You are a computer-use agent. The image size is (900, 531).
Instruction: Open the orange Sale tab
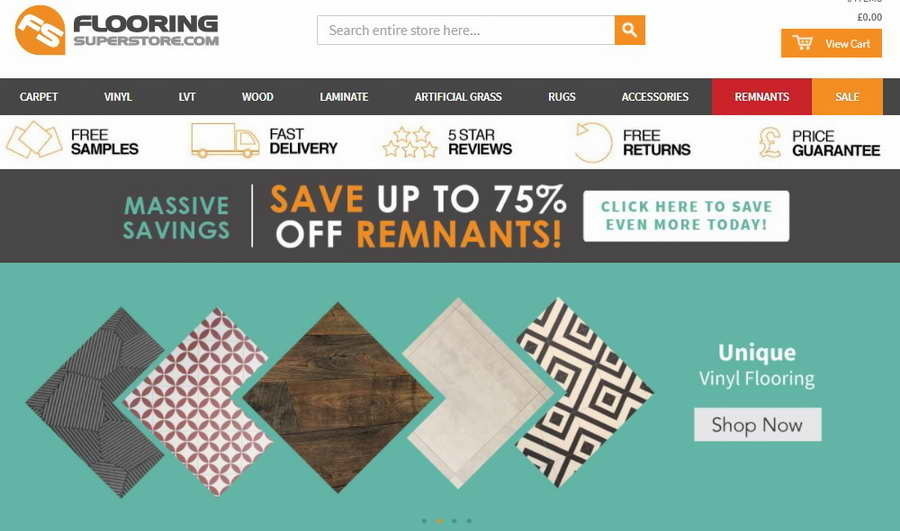click(847, 96)
